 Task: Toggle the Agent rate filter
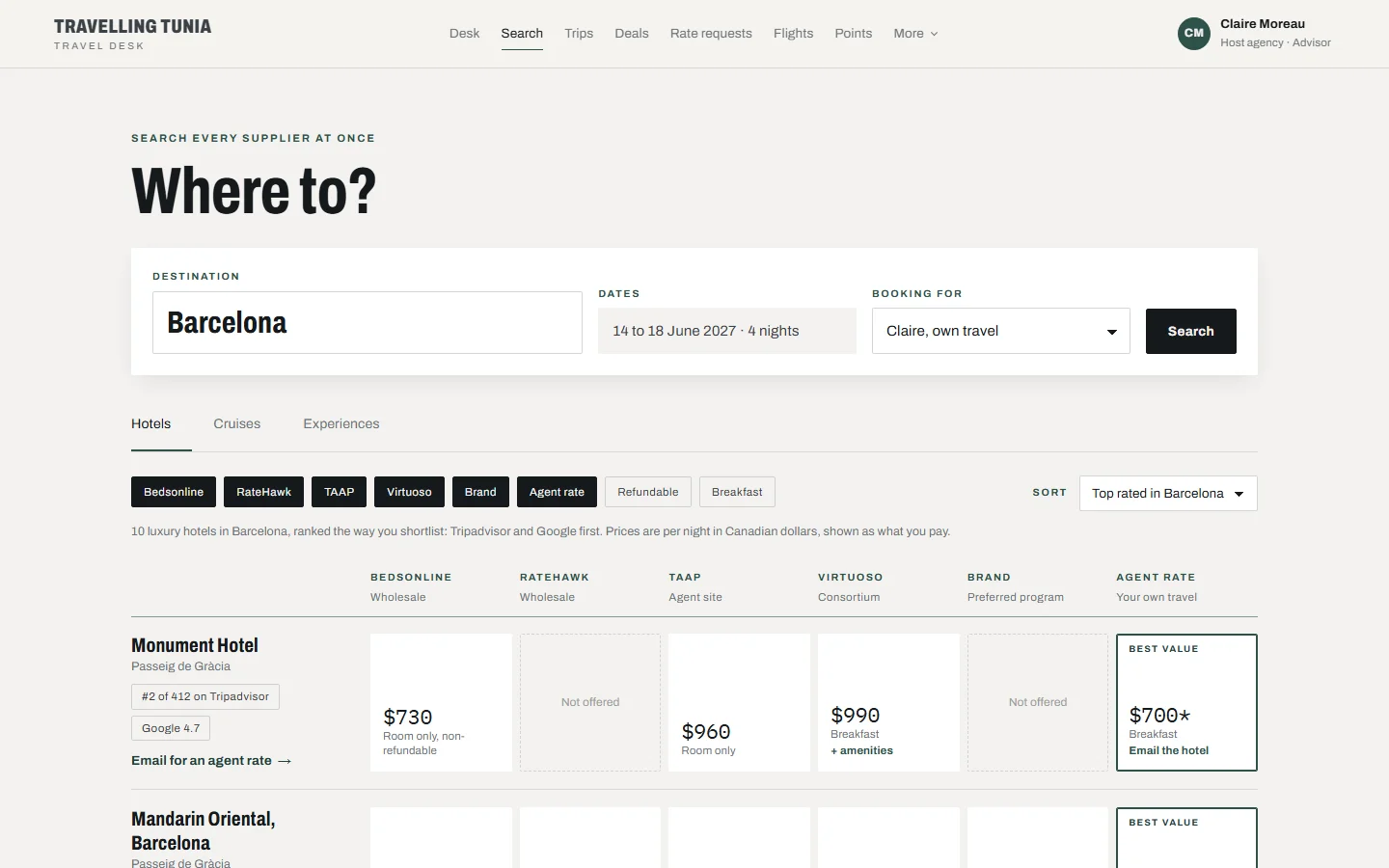click(557, 492)
